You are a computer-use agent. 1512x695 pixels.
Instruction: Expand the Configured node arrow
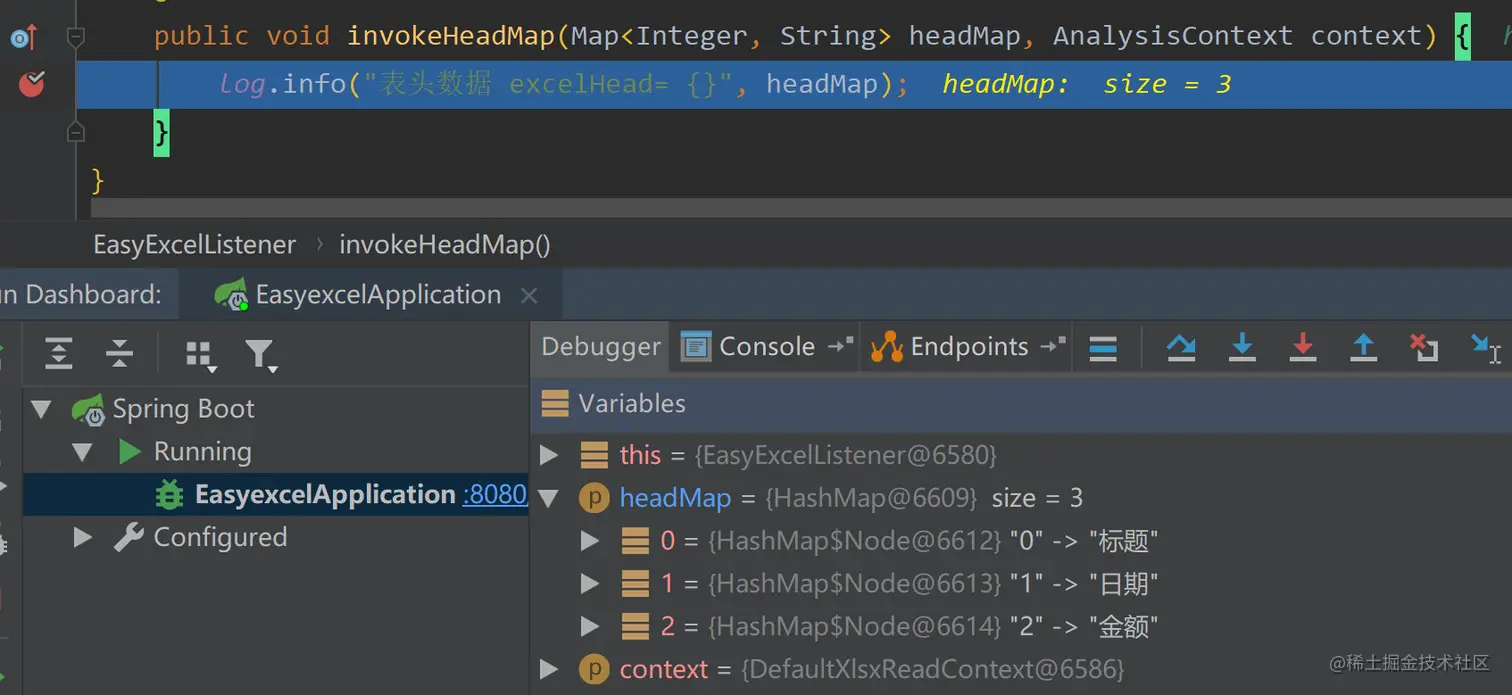point(83,537)
